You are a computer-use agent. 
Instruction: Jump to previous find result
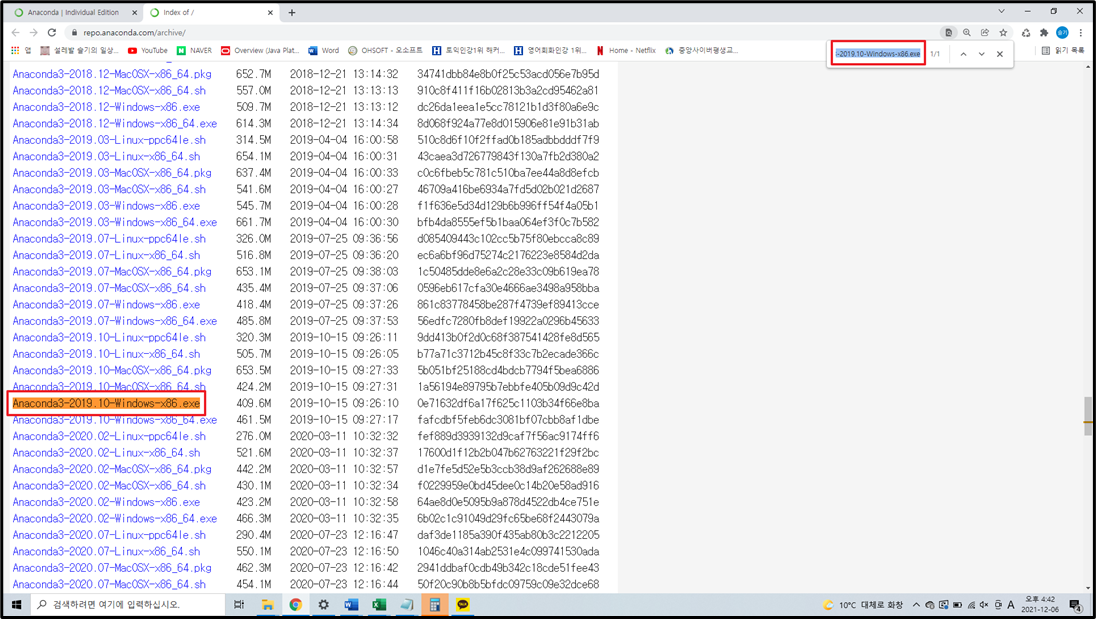click(963, 54)
